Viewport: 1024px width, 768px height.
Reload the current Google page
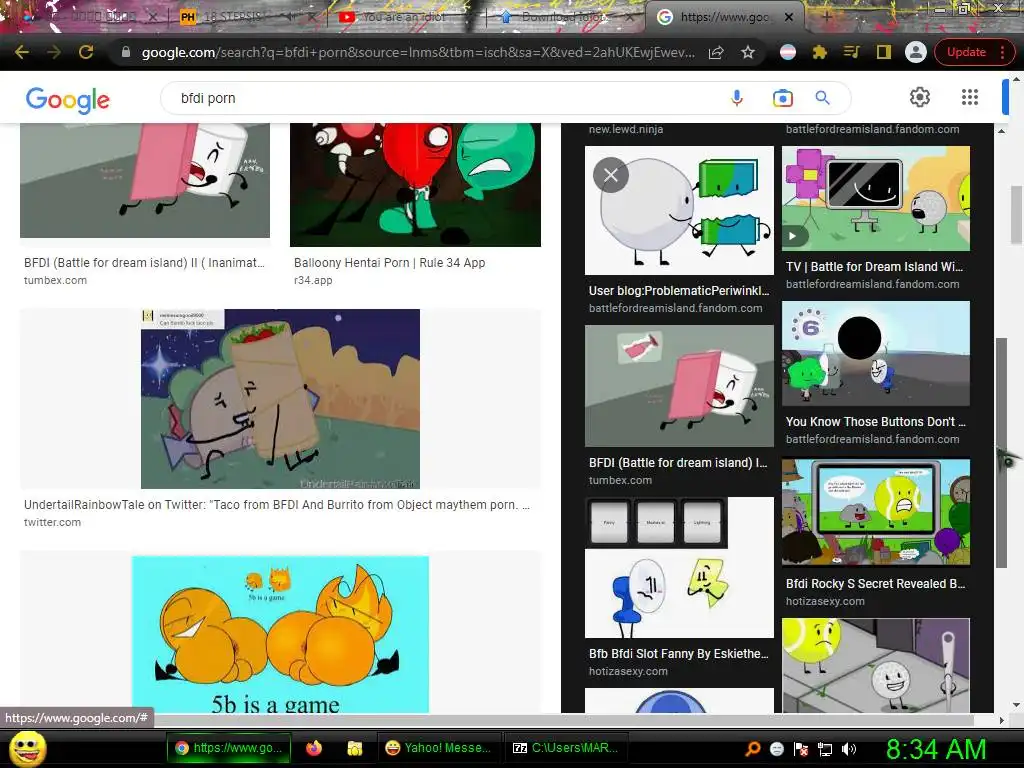click(86, 52)
